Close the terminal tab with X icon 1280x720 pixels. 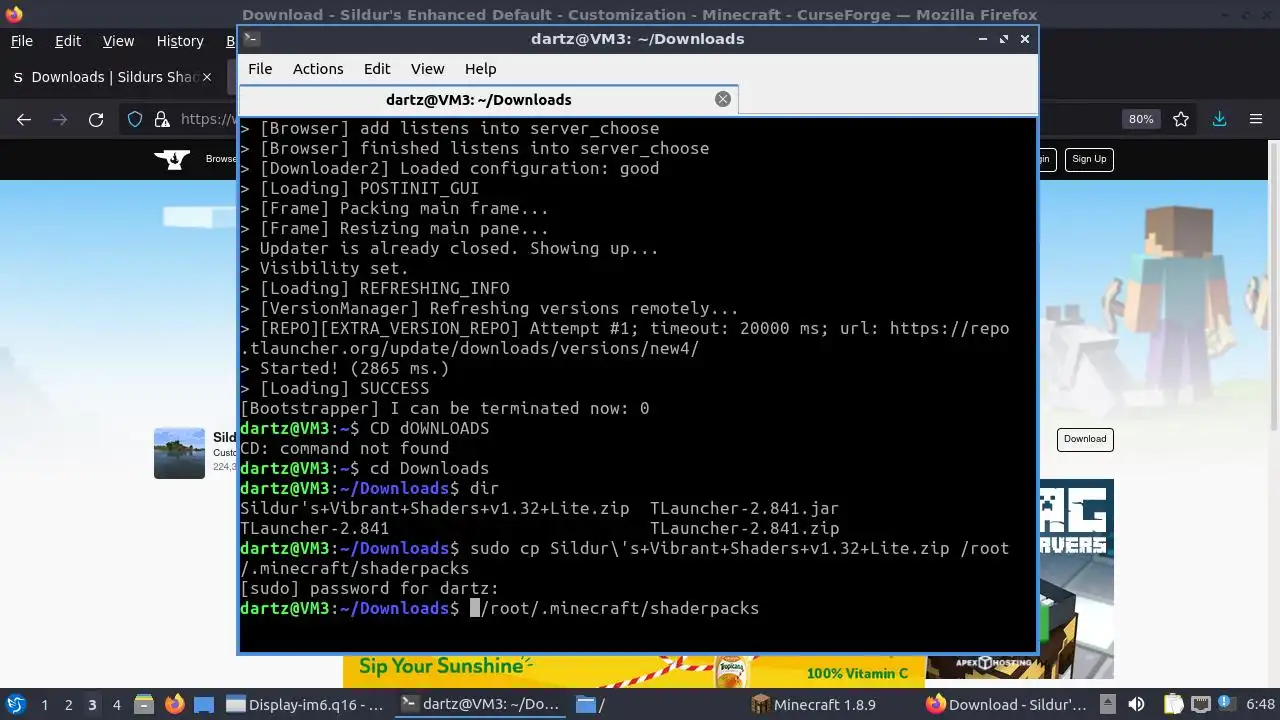point(723,99)
